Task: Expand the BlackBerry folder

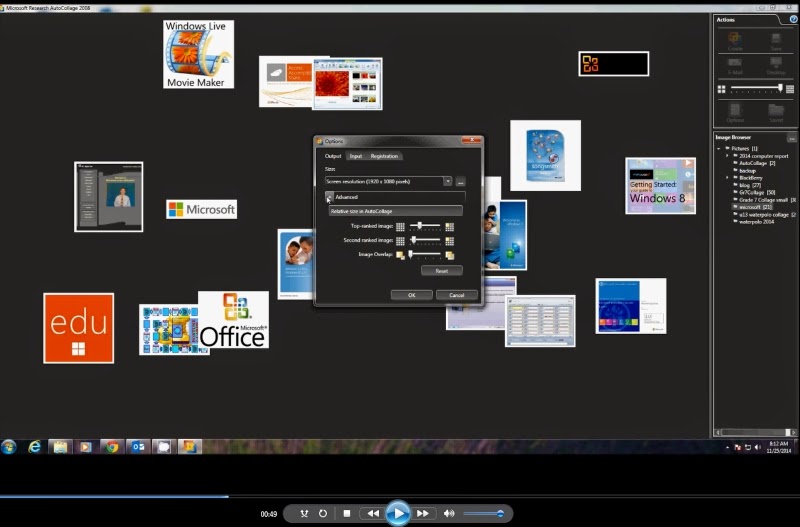Action: tap(728, 178)
